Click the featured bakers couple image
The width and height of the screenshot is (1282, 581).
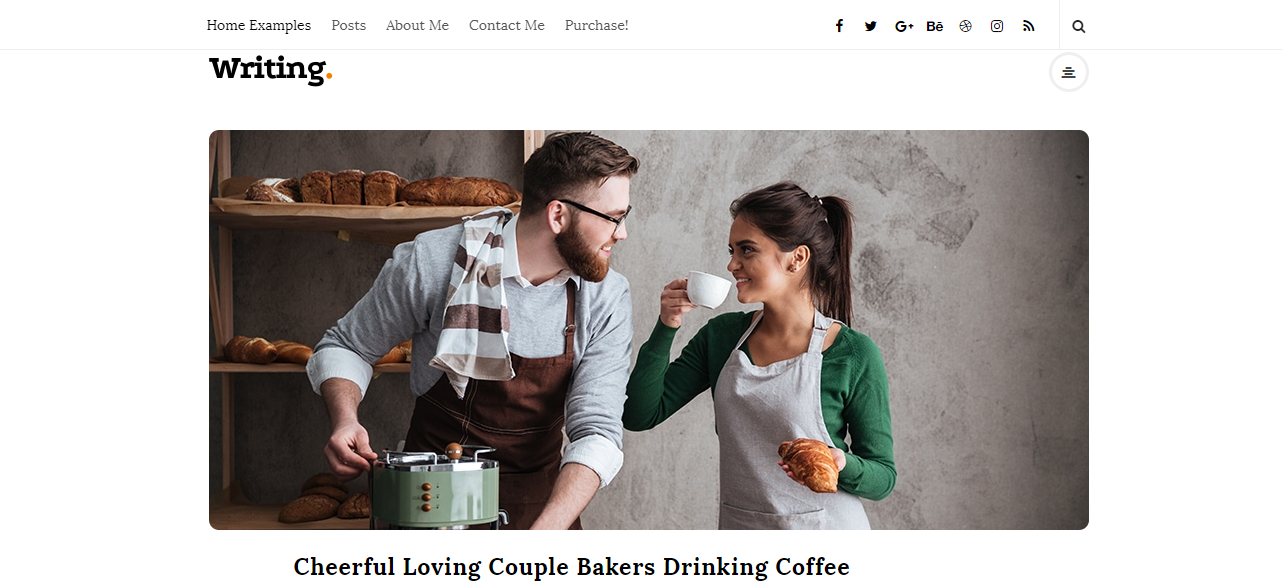point(649,330)
